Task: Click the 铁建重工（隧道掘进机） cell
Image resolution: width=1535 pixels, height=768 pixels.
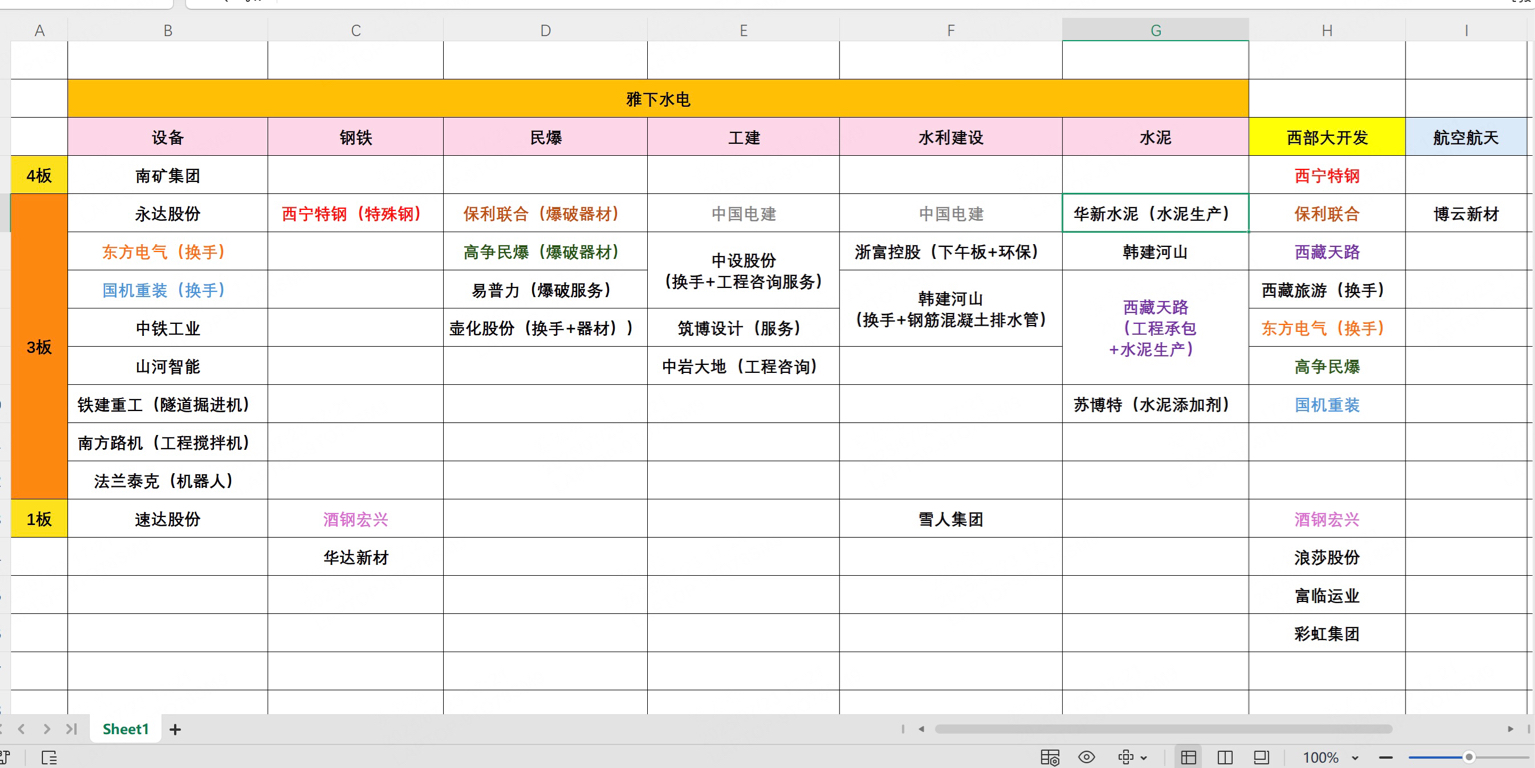Action: pos(168,404)
